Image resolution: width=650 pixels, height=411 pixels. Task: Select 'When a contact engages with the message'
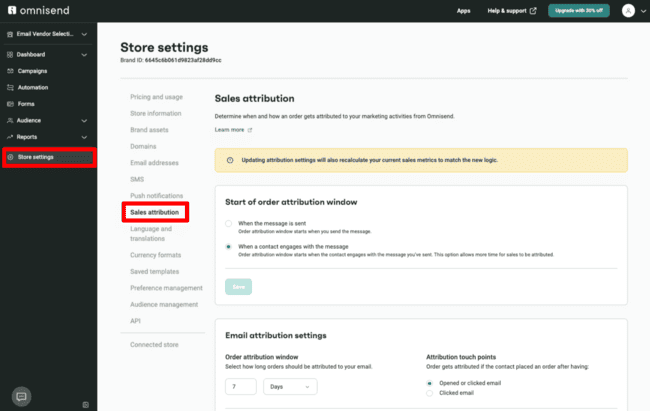click(x=228, y=247)
